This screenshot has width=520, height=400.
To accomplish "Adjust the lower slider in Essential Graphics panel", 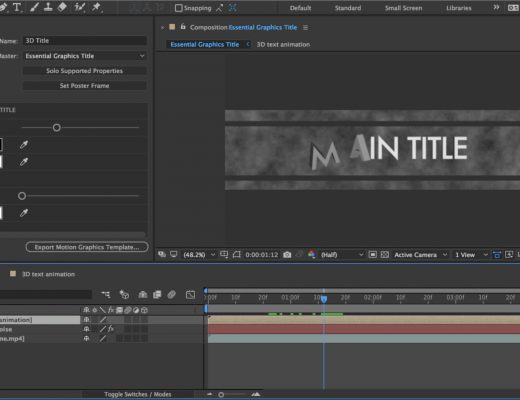I will point(22,196).
